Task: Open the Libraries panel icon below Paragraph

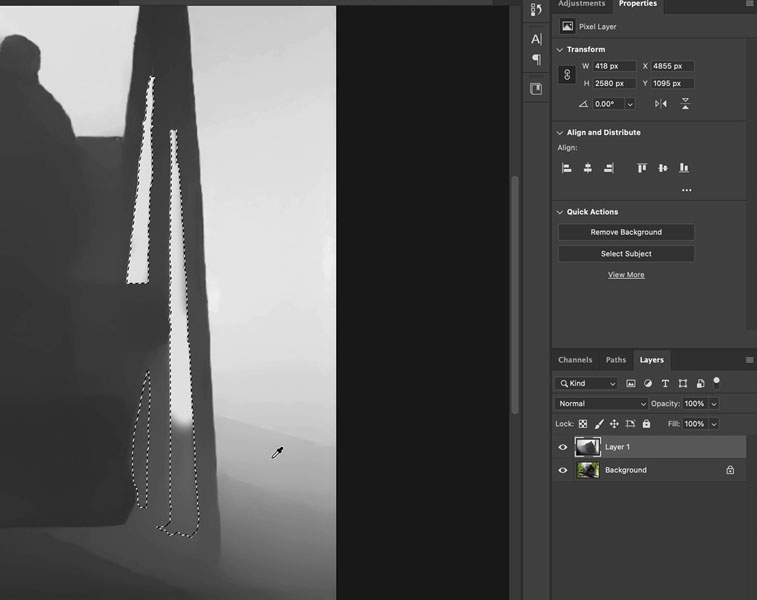Action: pos(536,89)
